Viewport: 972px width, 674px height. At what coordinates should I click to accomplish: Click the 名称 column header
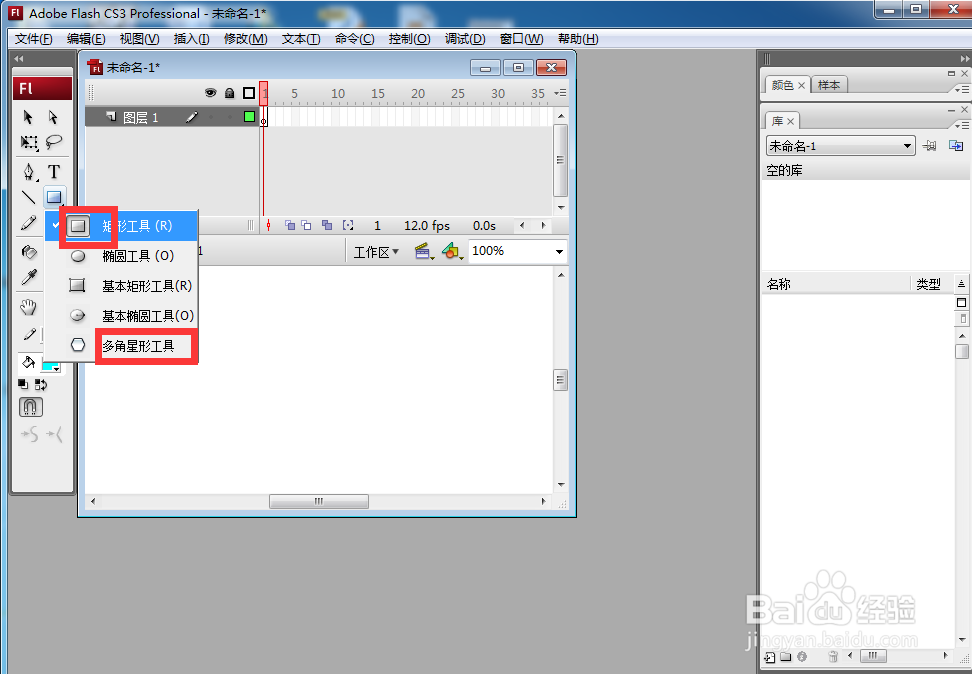[835, 284]
